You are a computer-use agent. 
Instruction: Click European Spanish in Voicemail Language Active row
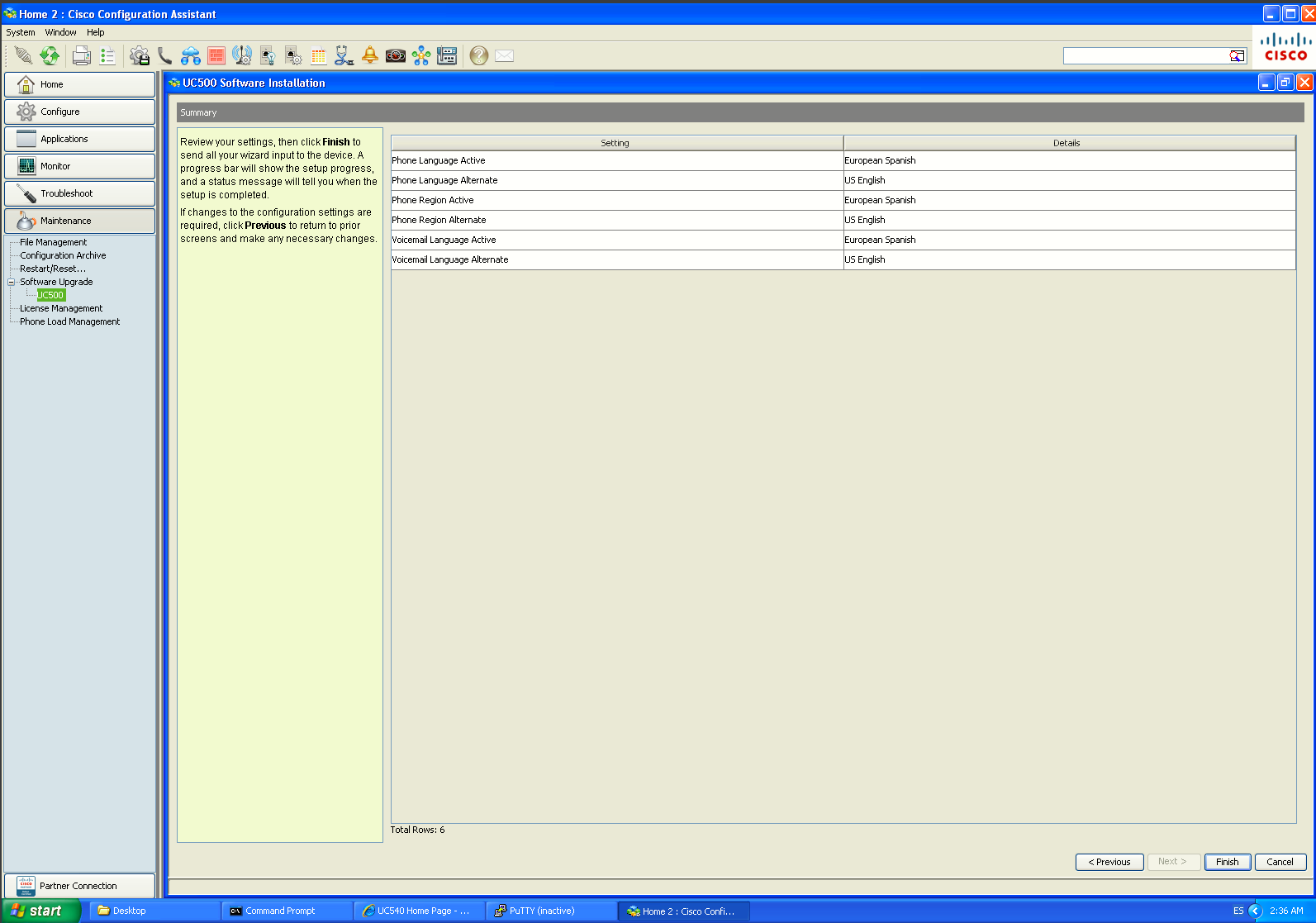pyautogui.click(x=880, y=240)
